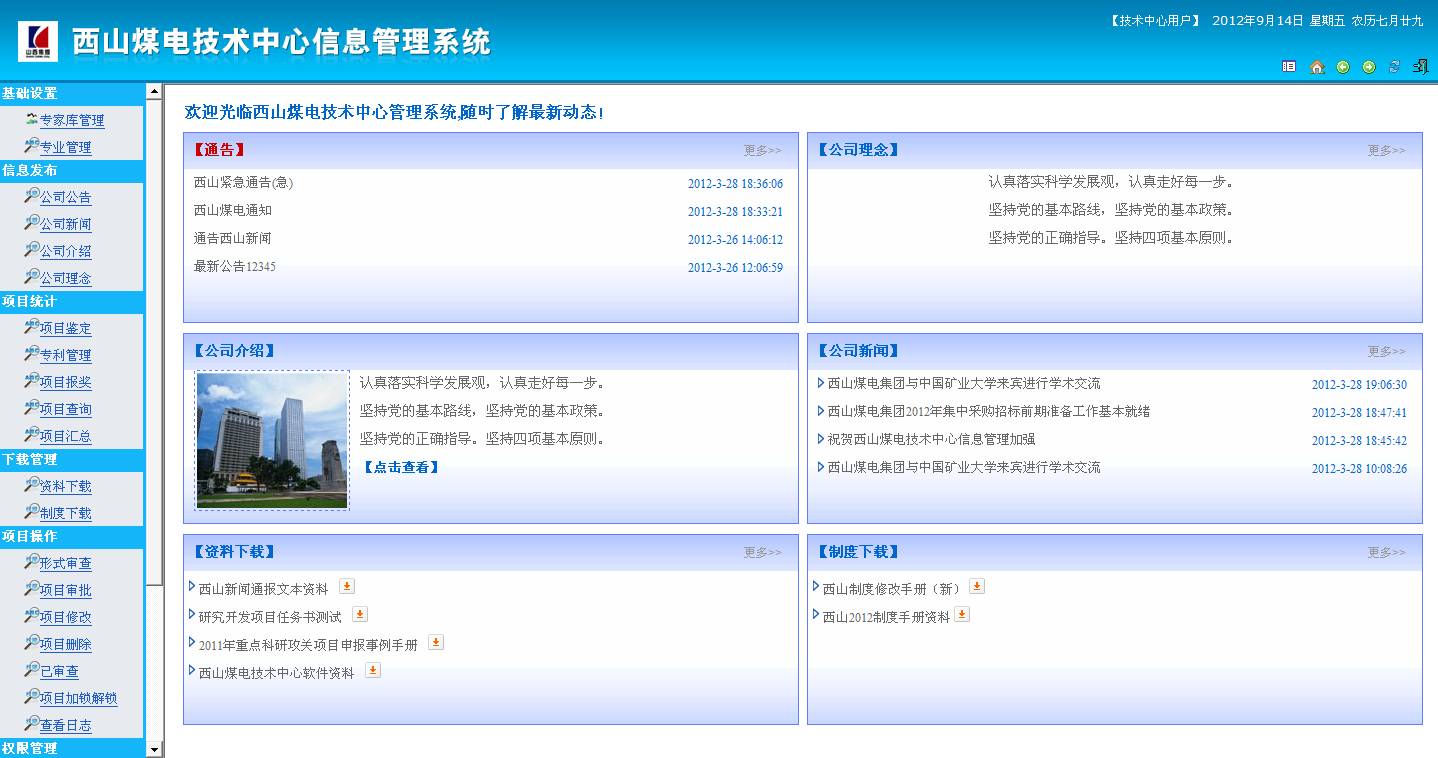Click 更多>> in the 制度下载 panel

pos(1386,553)
